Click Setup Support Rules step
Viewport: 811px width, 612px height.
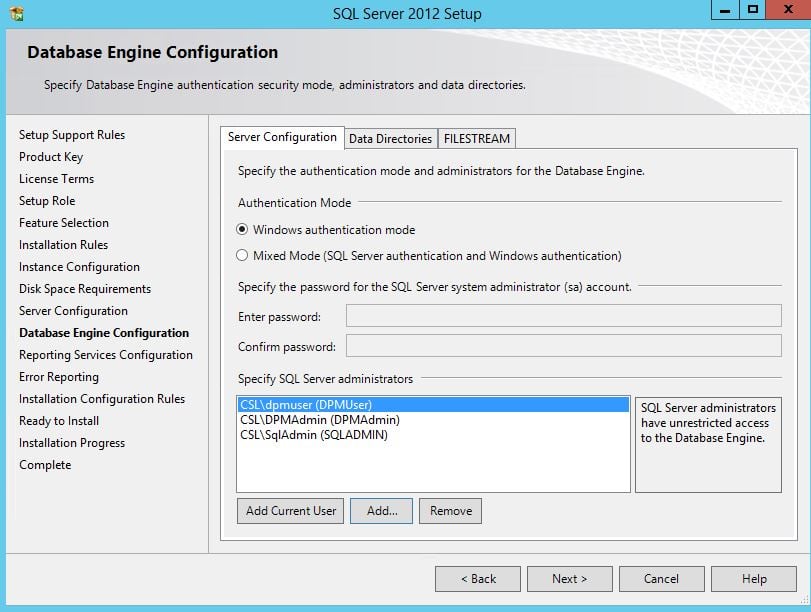point(72,135)
